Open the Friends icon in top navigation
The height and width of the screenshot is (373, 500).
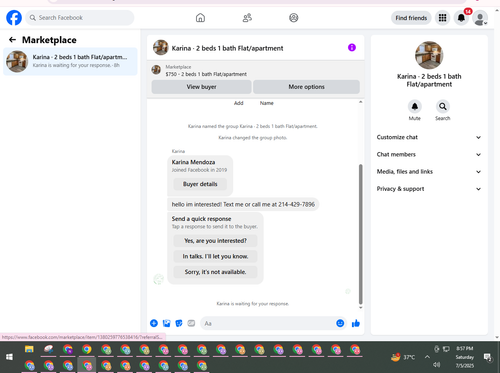coord(247,18)
